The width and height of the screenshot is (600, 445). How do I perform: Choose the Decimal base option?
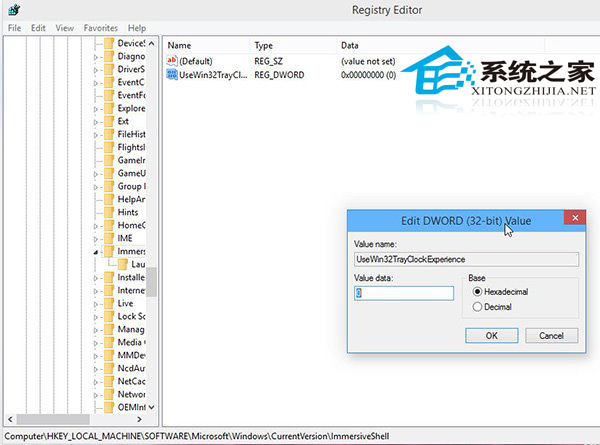click(x=477, y=307)
